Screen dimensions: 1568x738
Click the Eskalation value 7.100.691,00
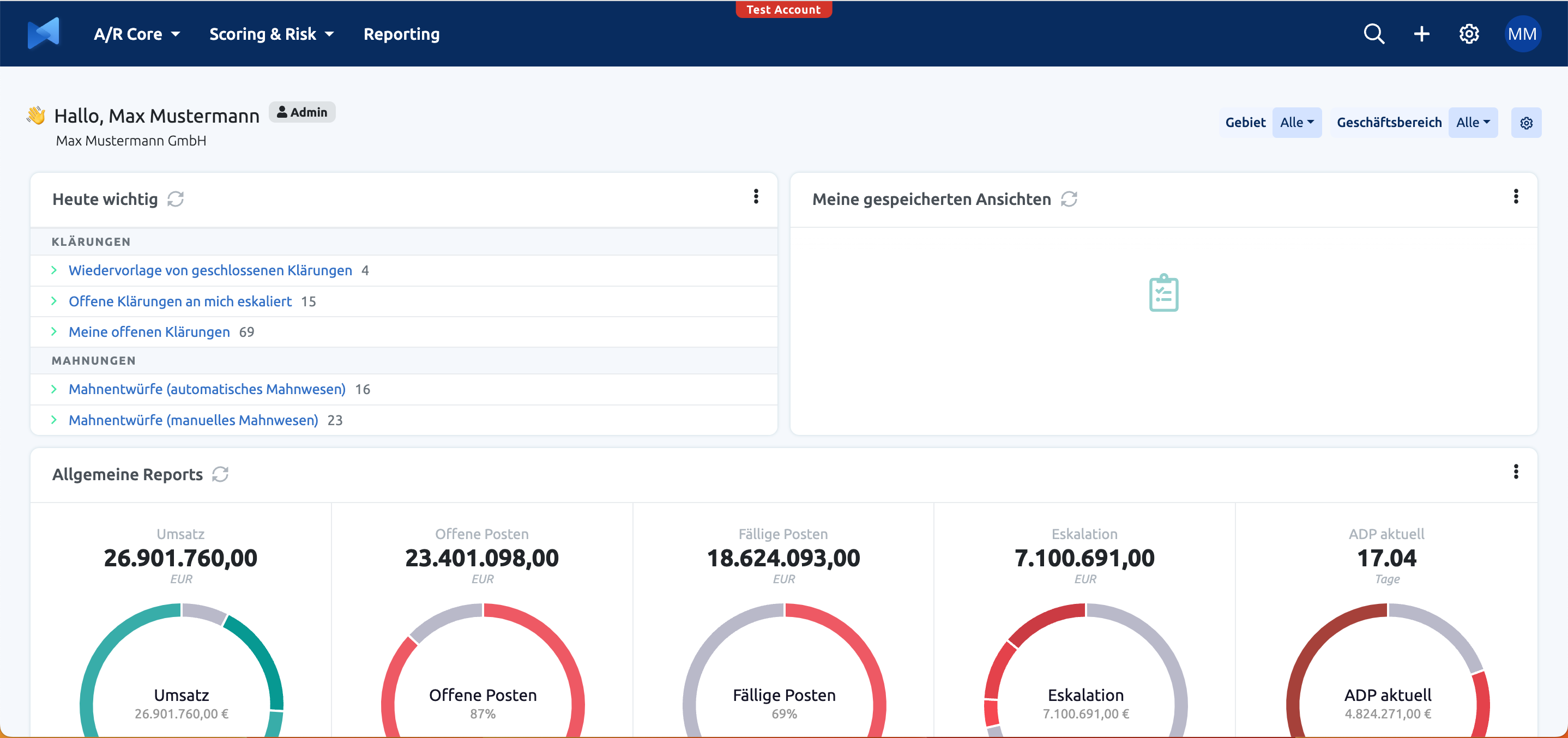pos(1085,559)
